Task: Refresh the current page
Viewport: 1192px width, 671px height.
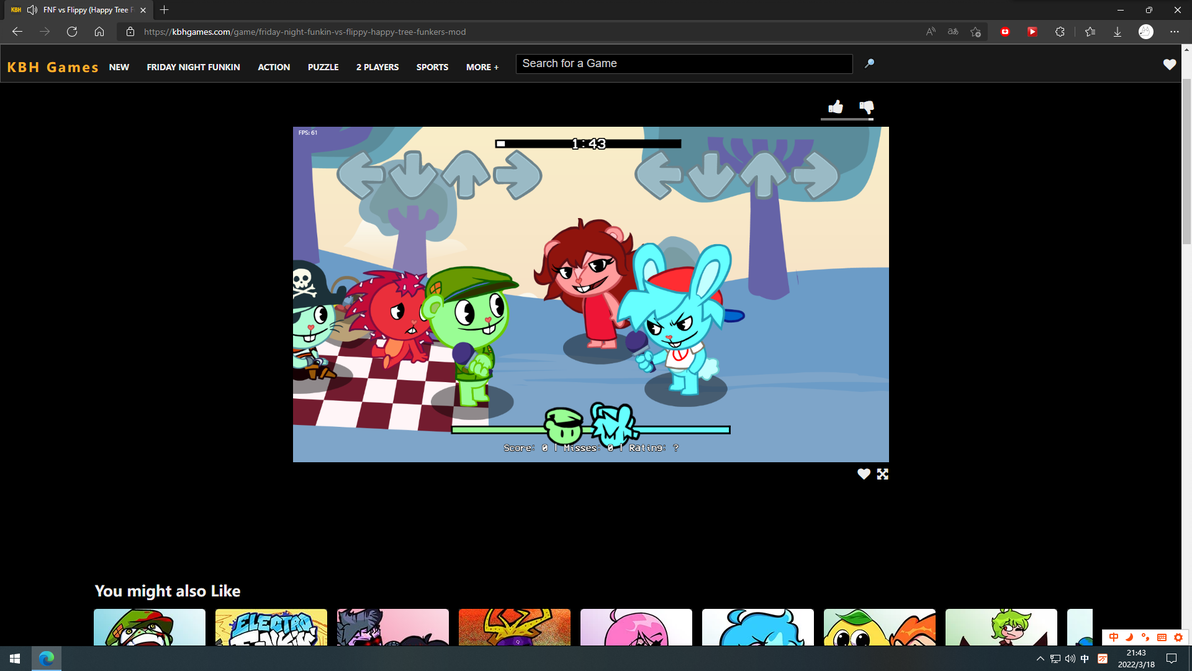Action: point(72,32)
